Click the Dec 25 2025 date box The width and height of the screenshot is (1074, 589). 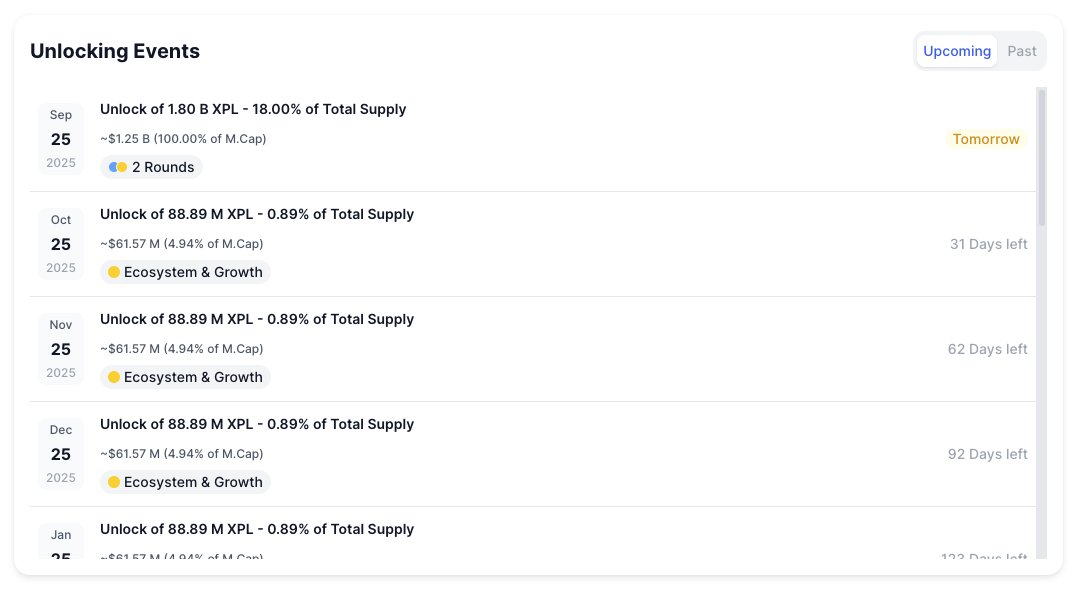coord(61,454)
